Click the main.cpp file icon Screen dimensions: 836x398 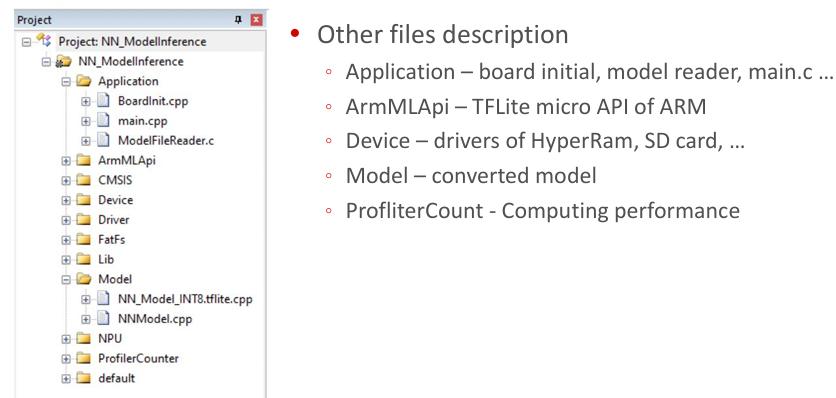coord(103,121)
